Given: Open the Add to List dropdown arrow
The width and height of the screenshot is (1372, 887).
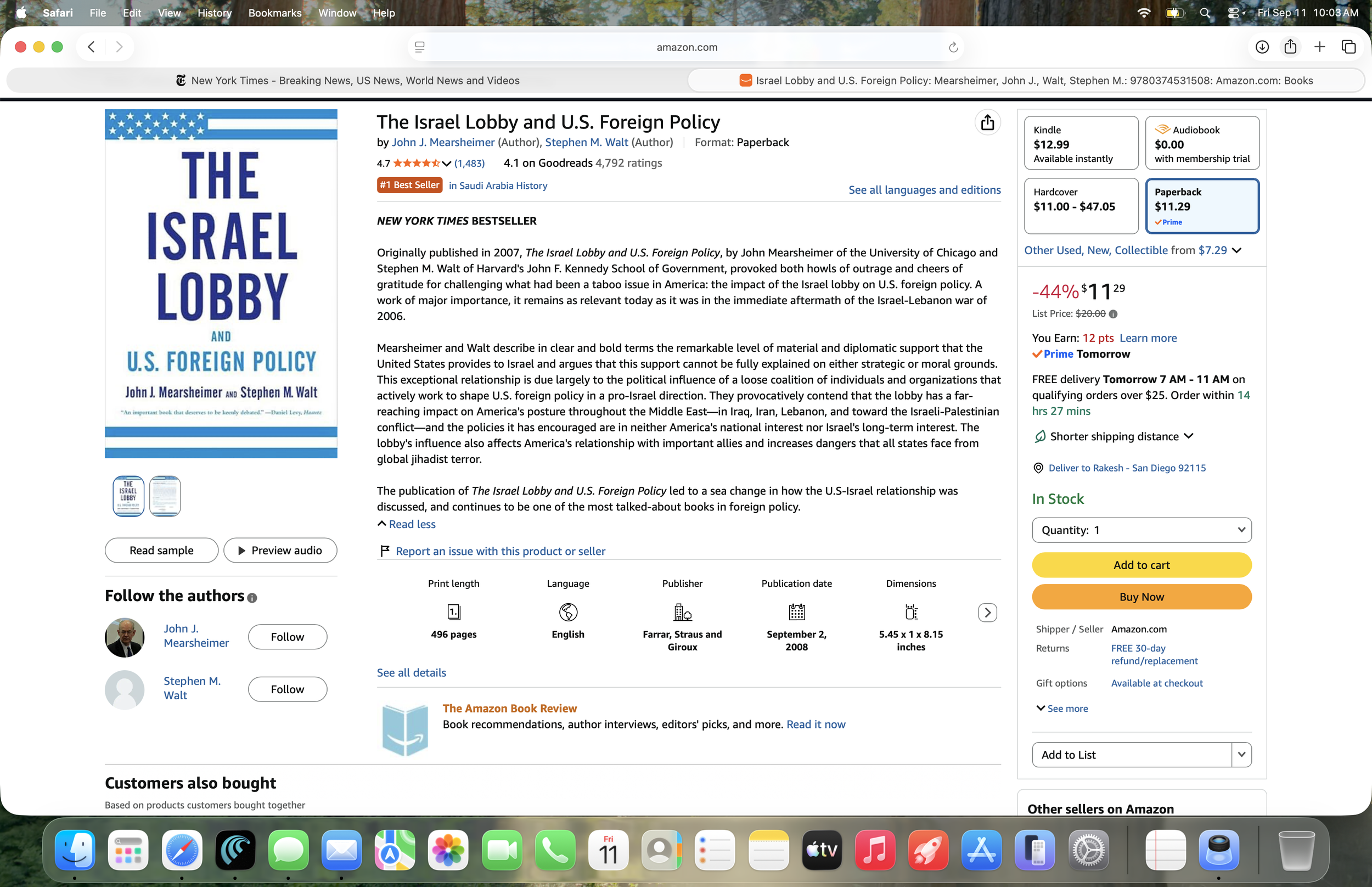Looking at the screenshot, I should pos(1241,755).
